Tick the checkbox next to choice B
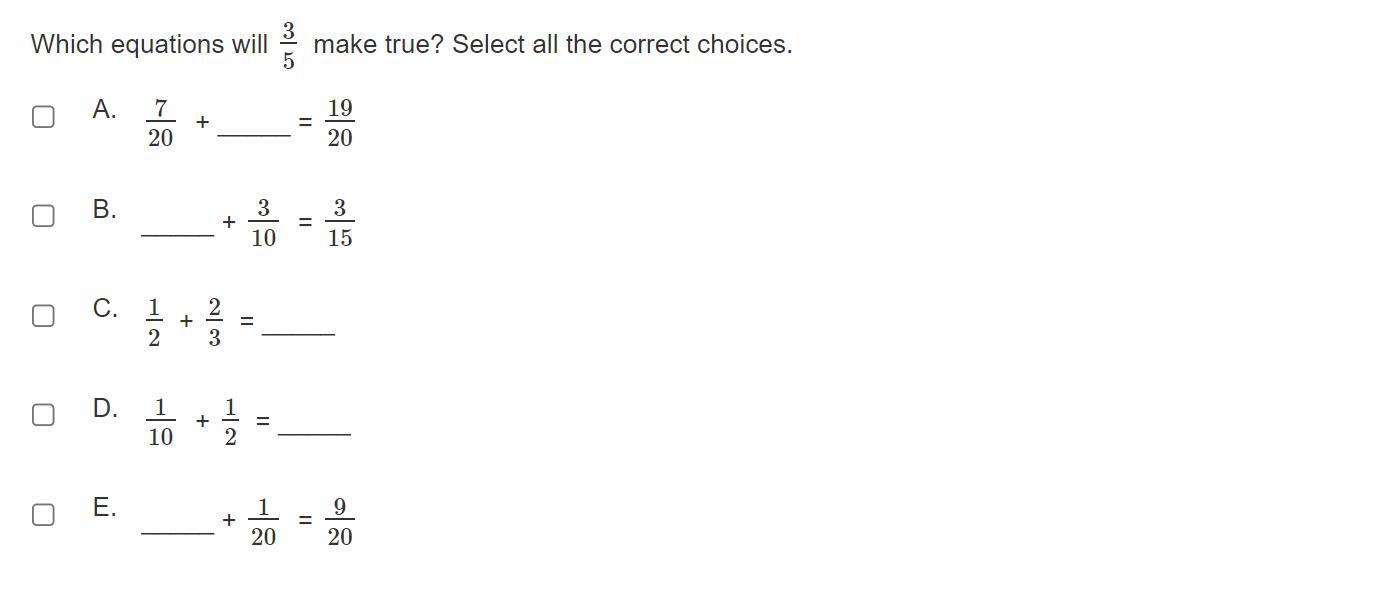This screenshot has height=597, width=1378. click(43, 216)
